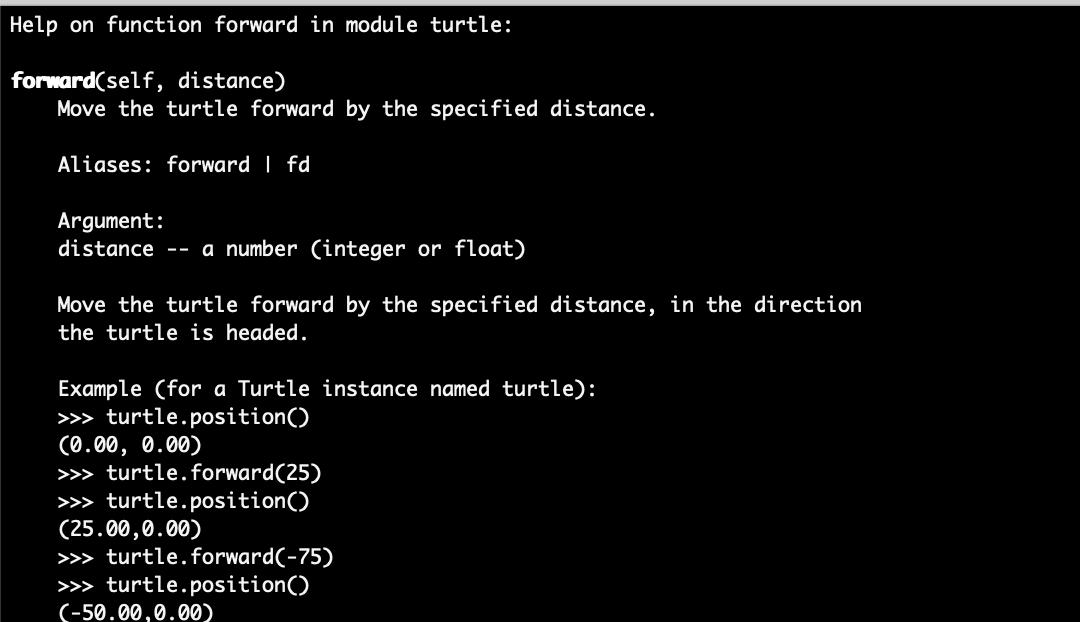Viewport: 1080px width, 622px height.
Task: Click the "fd" alias text
Action: click(x=298, y=165)
